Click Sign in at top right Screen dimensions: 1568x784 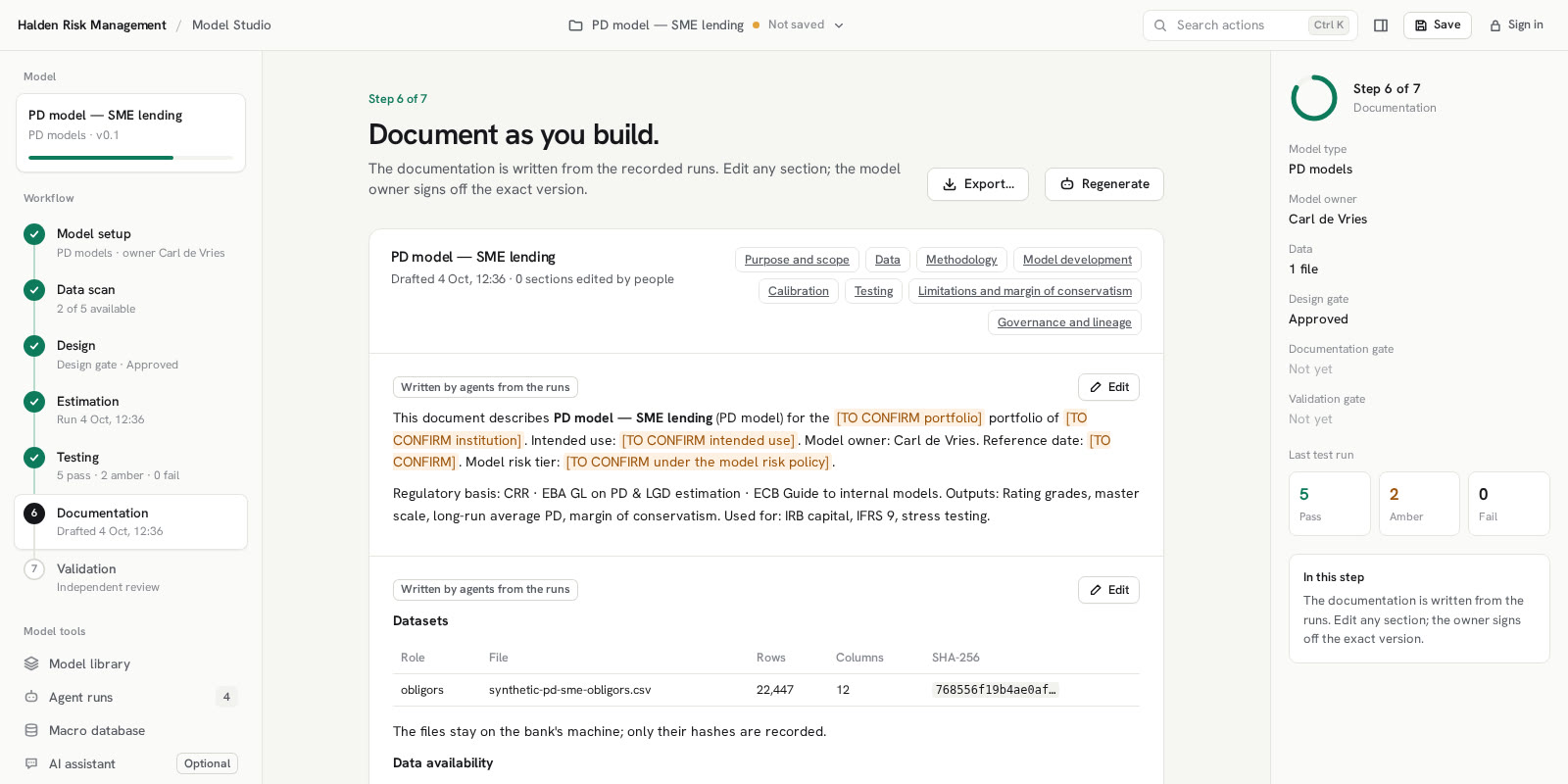coord(1516,25)
